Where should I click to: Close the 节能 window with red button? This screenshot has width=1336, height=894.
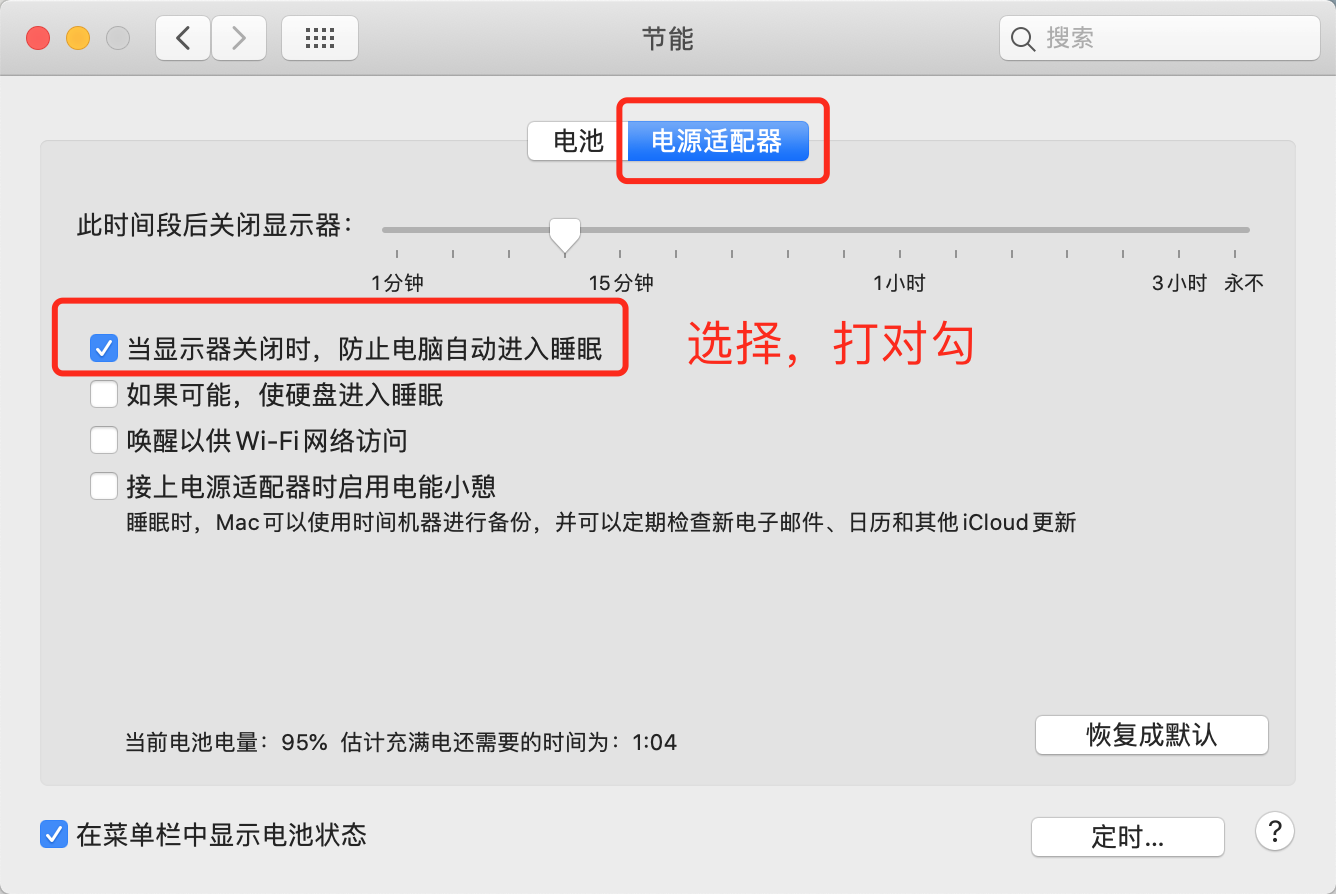click(39, 39)
